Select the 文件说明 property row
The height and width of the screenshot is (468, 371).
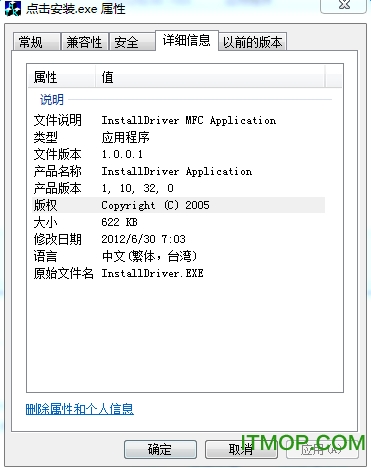[x=178, y=120]
